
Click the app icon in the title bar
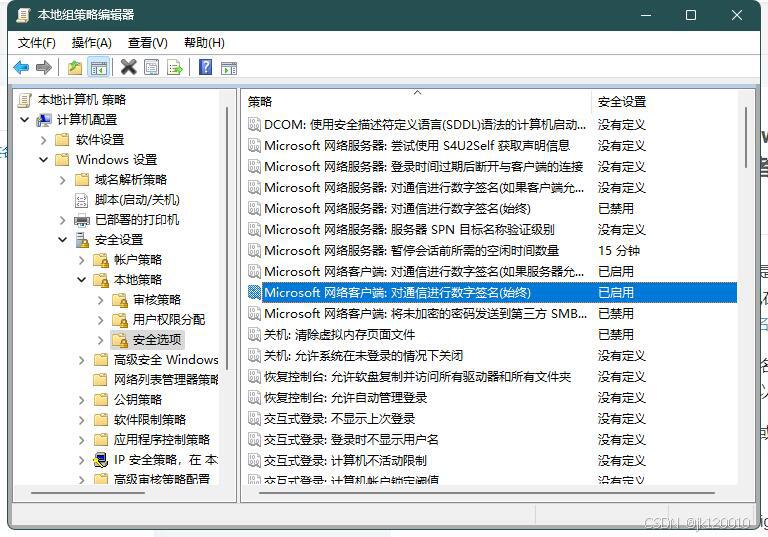click(23, 15)
